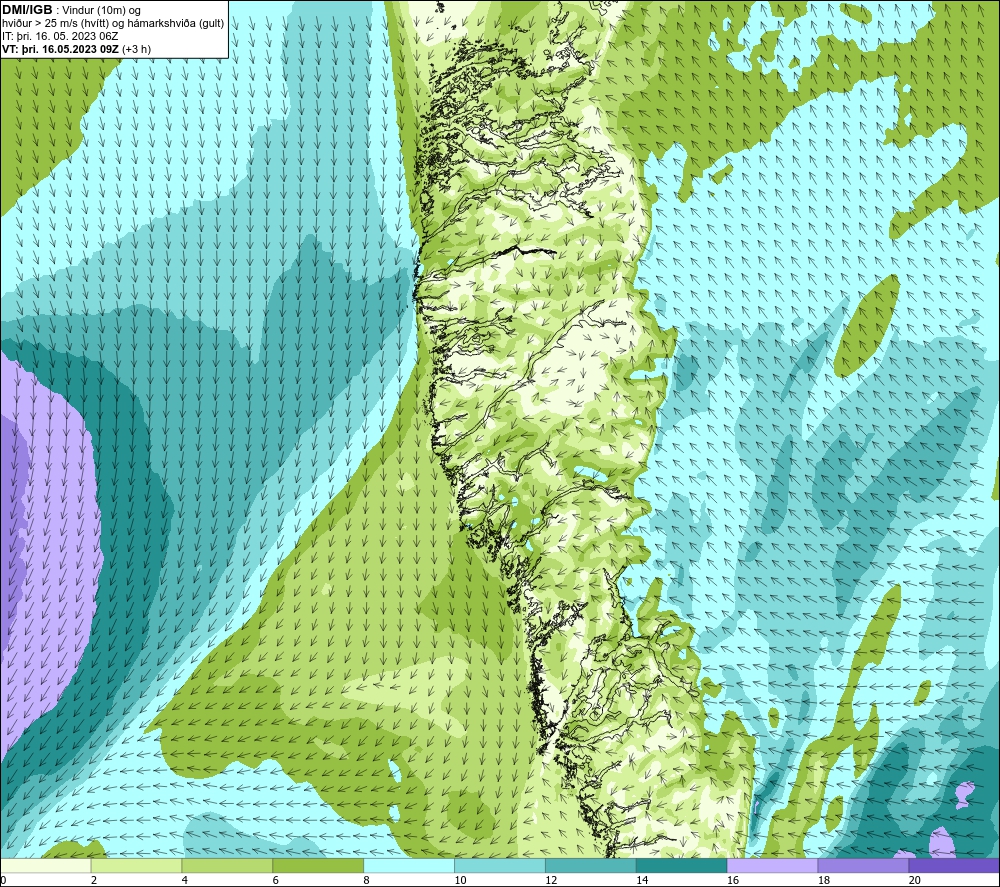Click the legend label '2'
Viewport: 1000px width, 887px height.
tap(94, 880)
